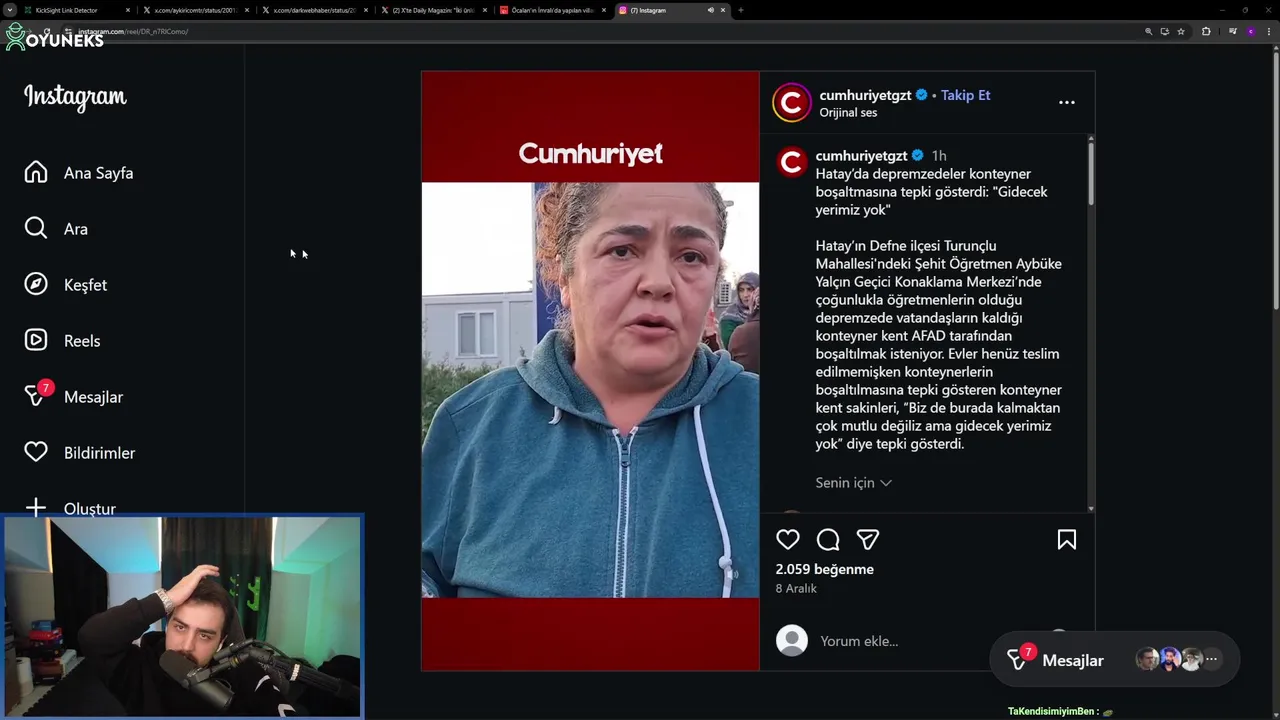Viewport: 1280px width, 720px height.
Task: Expand the Senin için dropdown
Action: [x=853, y=483]
